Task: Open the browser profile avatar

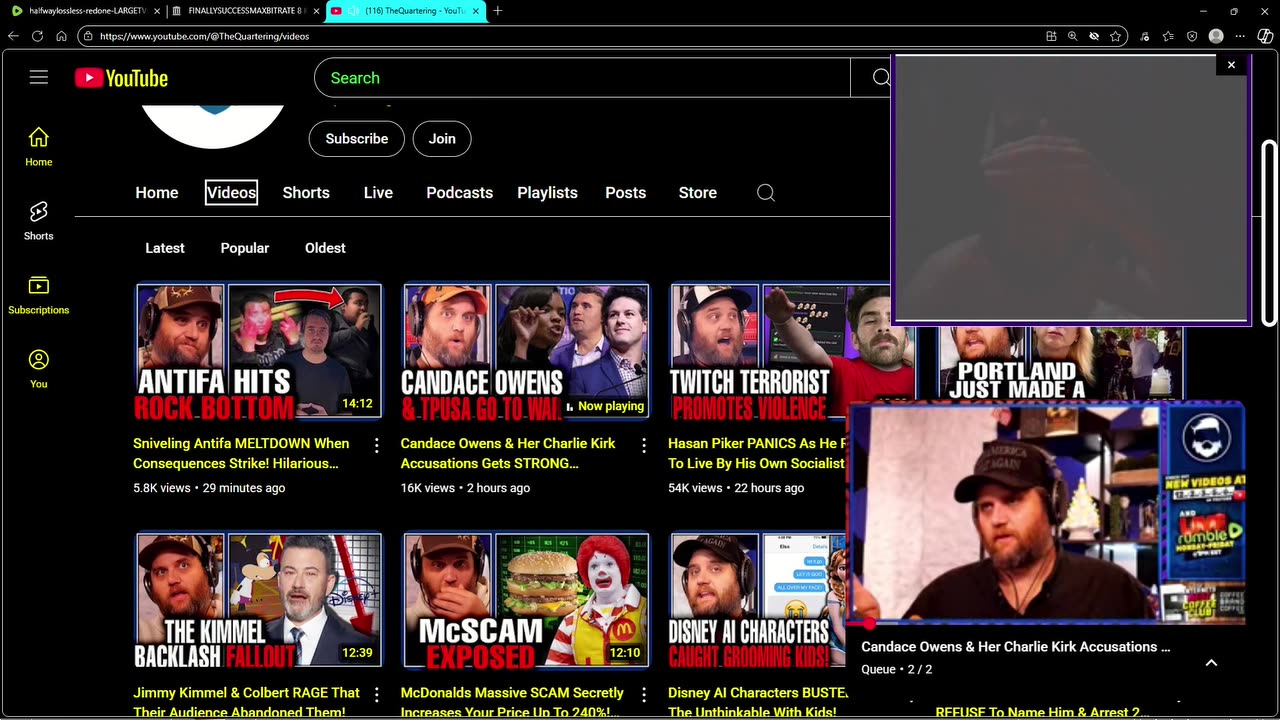Action: tap(1216, 36)
